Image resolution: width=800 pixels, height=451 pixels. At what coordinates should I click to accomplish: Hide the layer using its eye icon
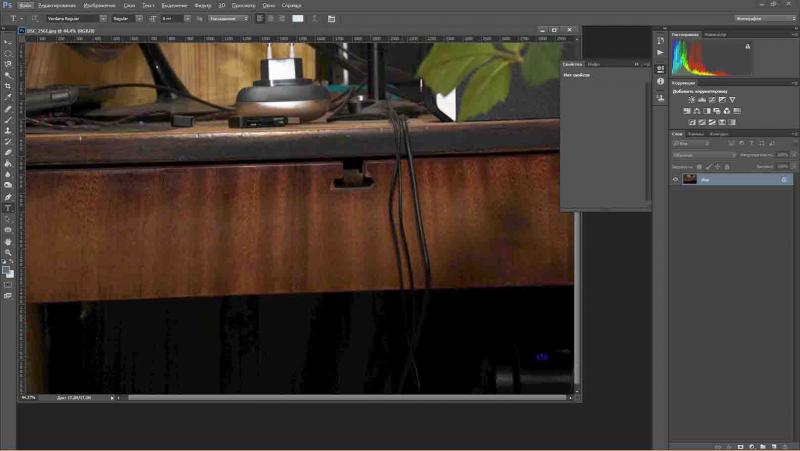click(676, 180)
